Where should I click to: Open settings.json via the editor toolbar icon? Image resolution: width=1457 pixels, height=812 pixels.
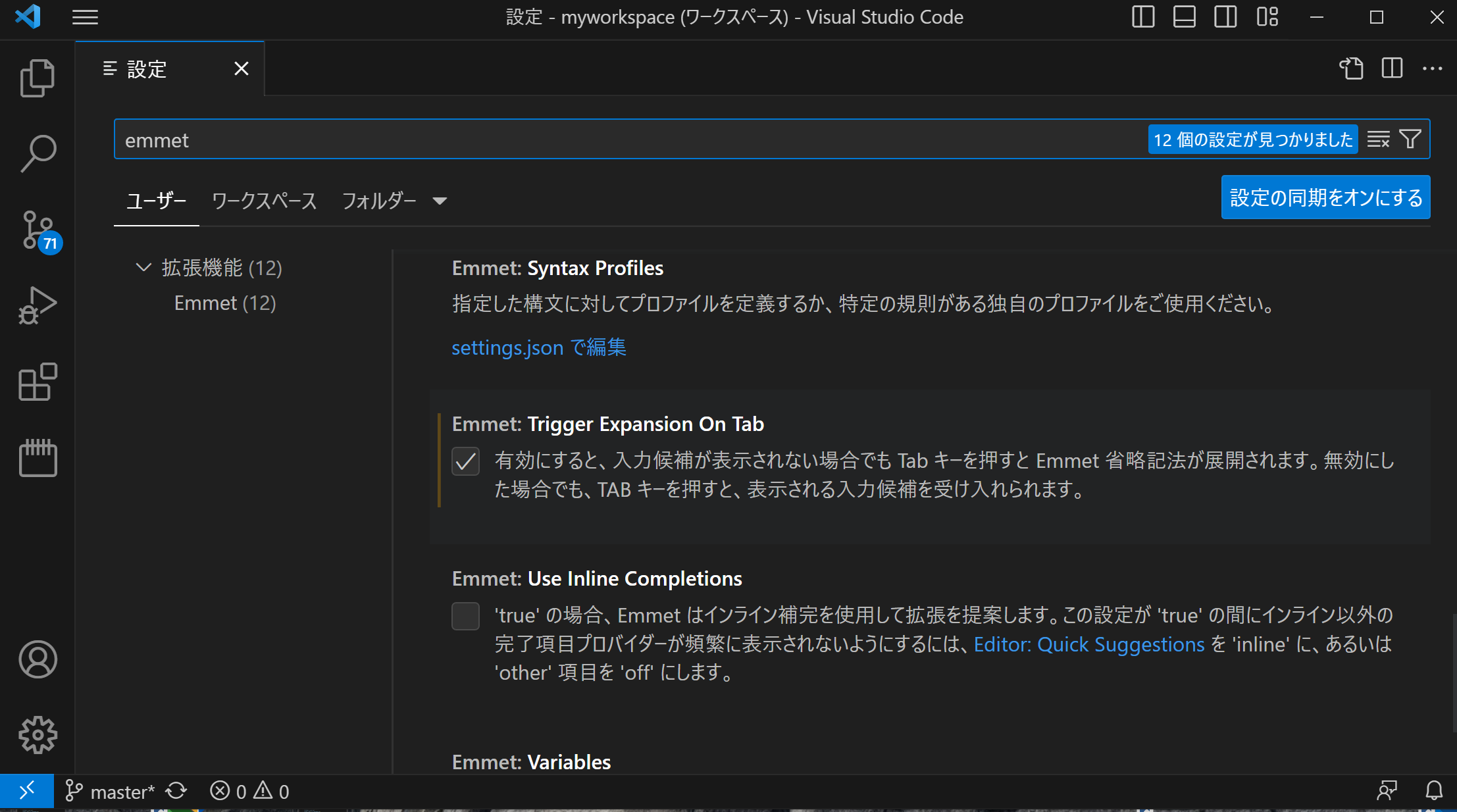click(1352, 68)
